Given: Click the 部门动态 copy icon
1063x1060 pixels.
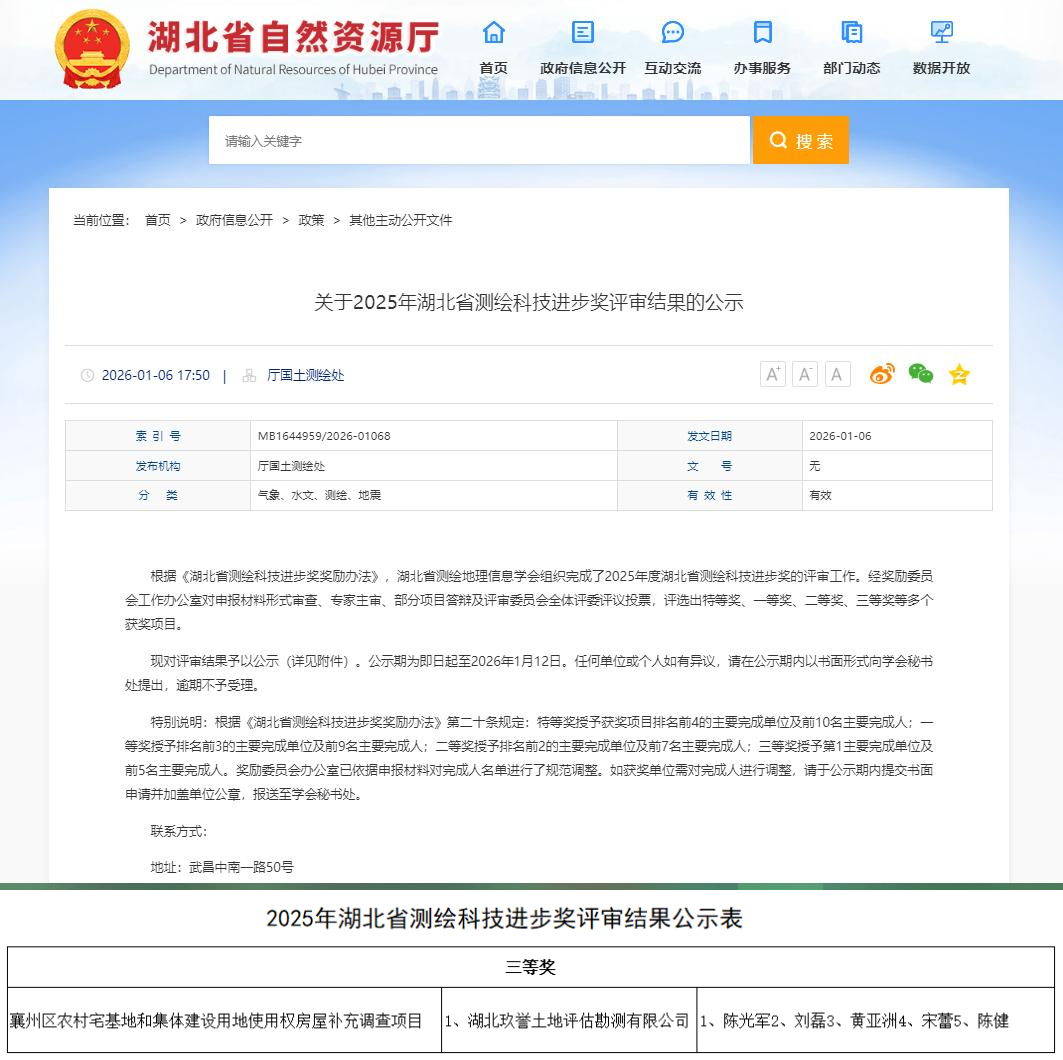Looking at the screenshot, I should pos(851,33).
